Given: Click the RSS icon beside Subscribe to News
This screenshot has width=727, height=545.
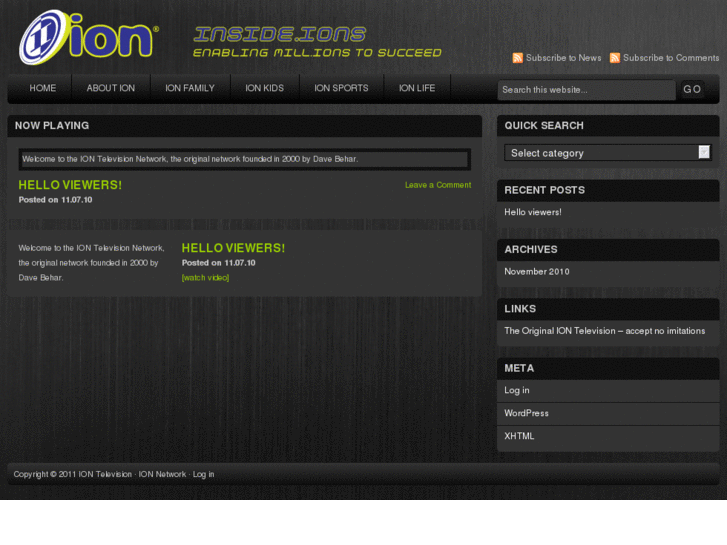Looking at the screenshot, I should (517, 58).
